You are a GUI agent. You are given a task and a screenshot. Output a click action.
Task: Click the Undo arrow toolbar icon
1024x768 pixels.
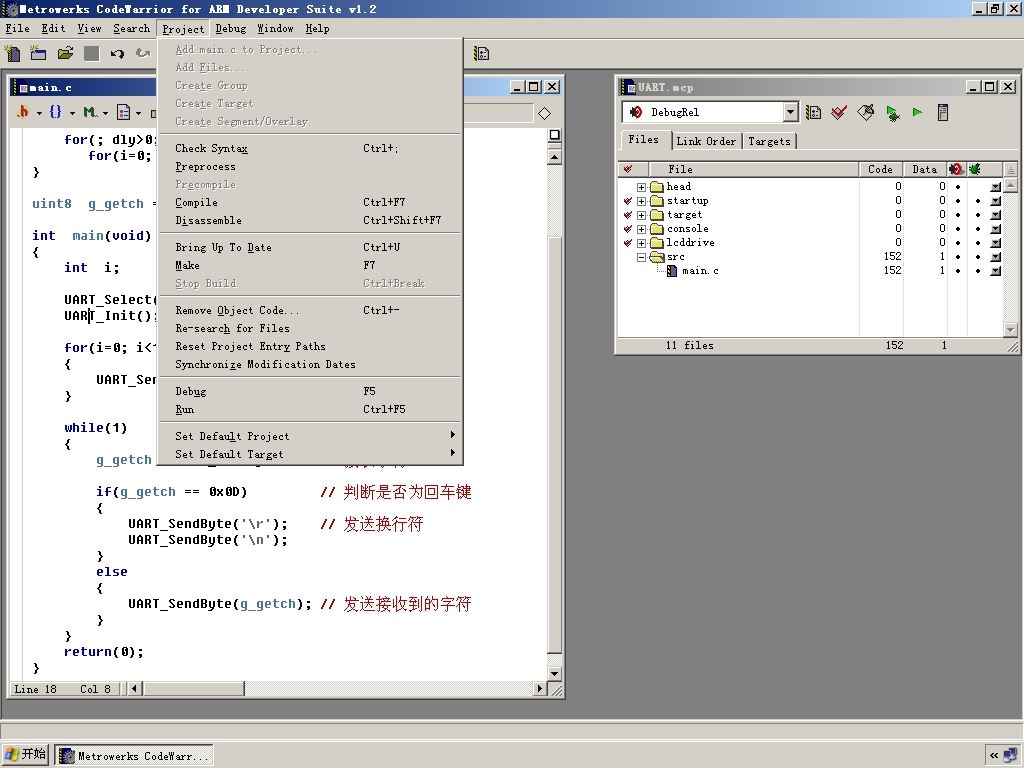pyautogui.click(x=117, y=54)
